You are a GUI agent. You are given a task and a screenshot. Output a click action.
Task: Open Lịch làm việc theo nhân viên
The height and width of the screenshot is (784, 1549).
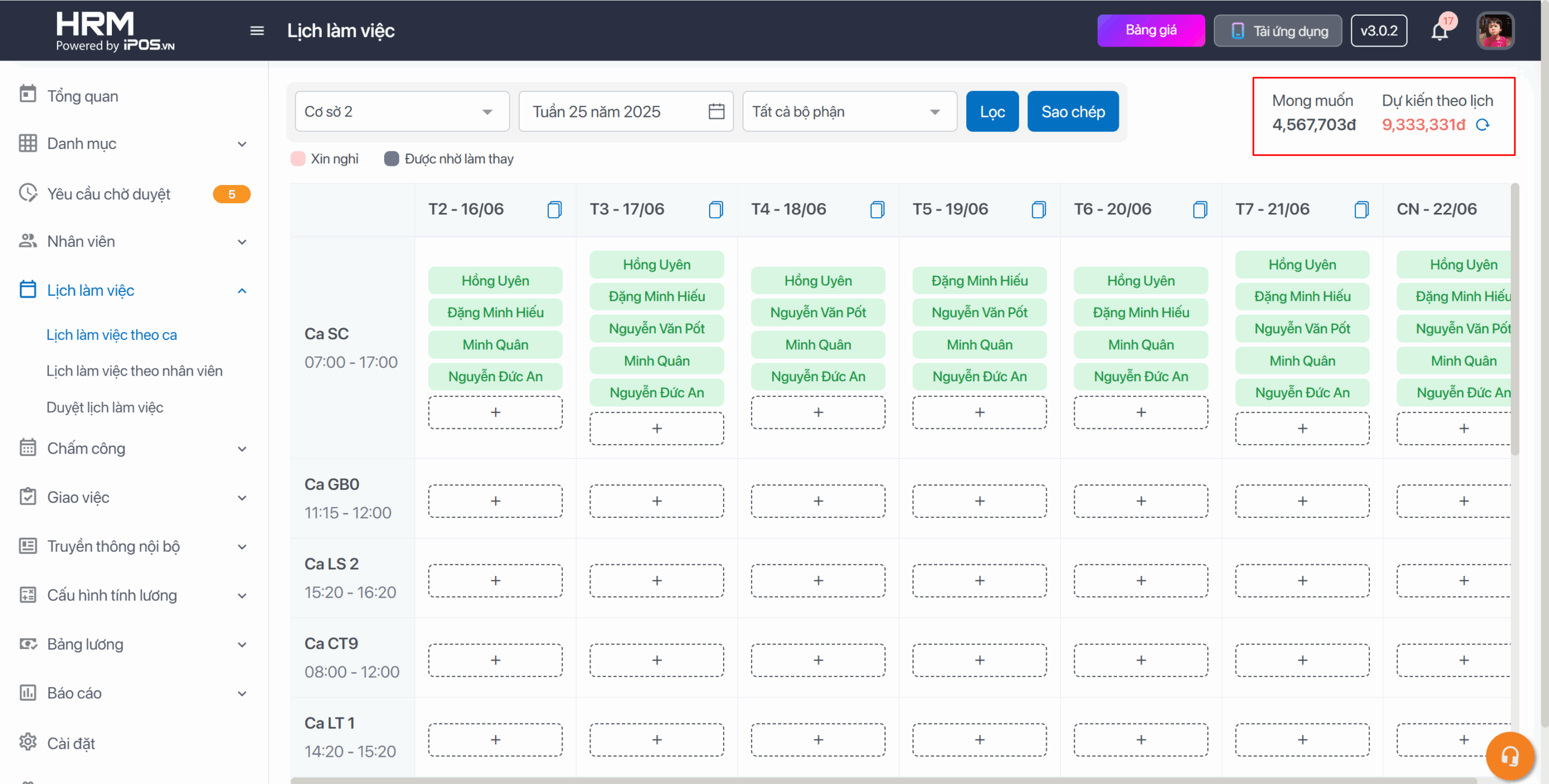point(134,371)
